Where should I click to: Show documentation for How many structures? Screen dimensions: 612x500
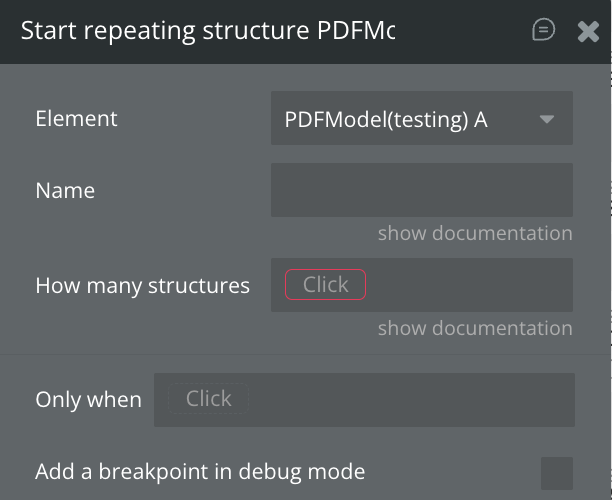[475, 328]
